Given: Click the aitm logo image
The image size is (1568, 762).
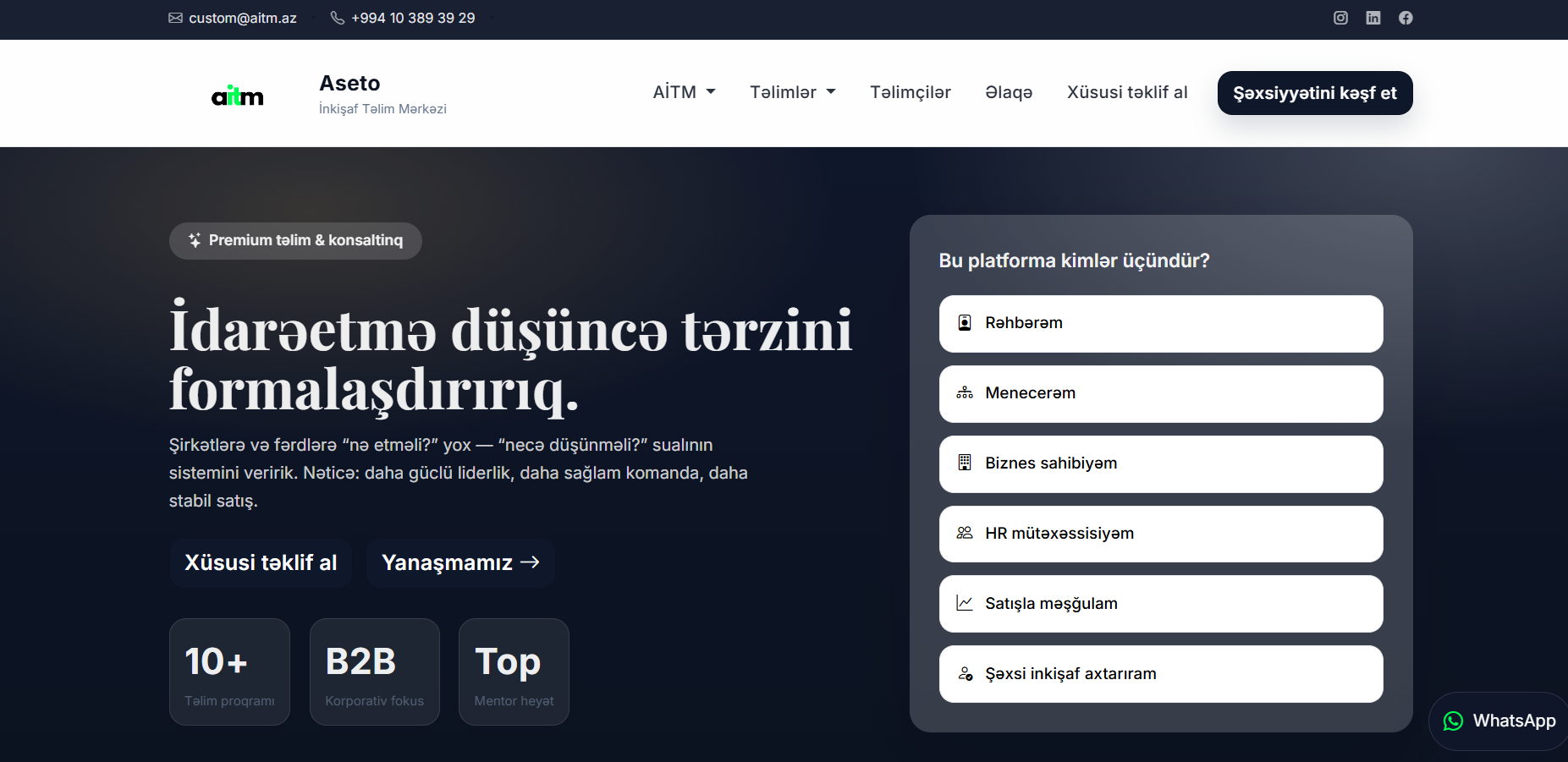Looking at the screenshot, I should coord(238,94).
